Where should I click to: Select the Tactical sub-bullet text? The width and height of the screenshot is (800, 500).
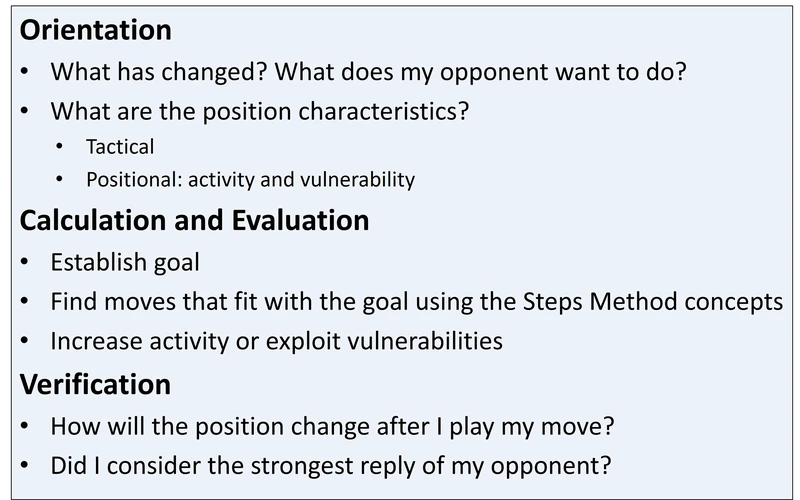tap(120, 146)
